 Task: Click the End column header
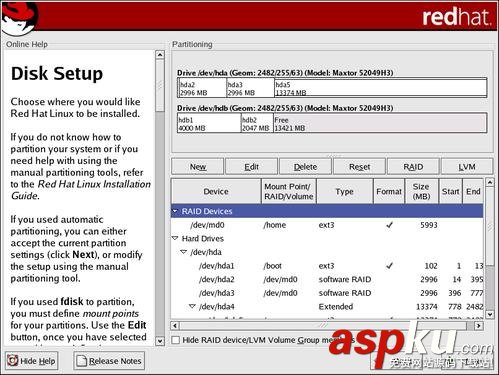(x=473, y=191)
